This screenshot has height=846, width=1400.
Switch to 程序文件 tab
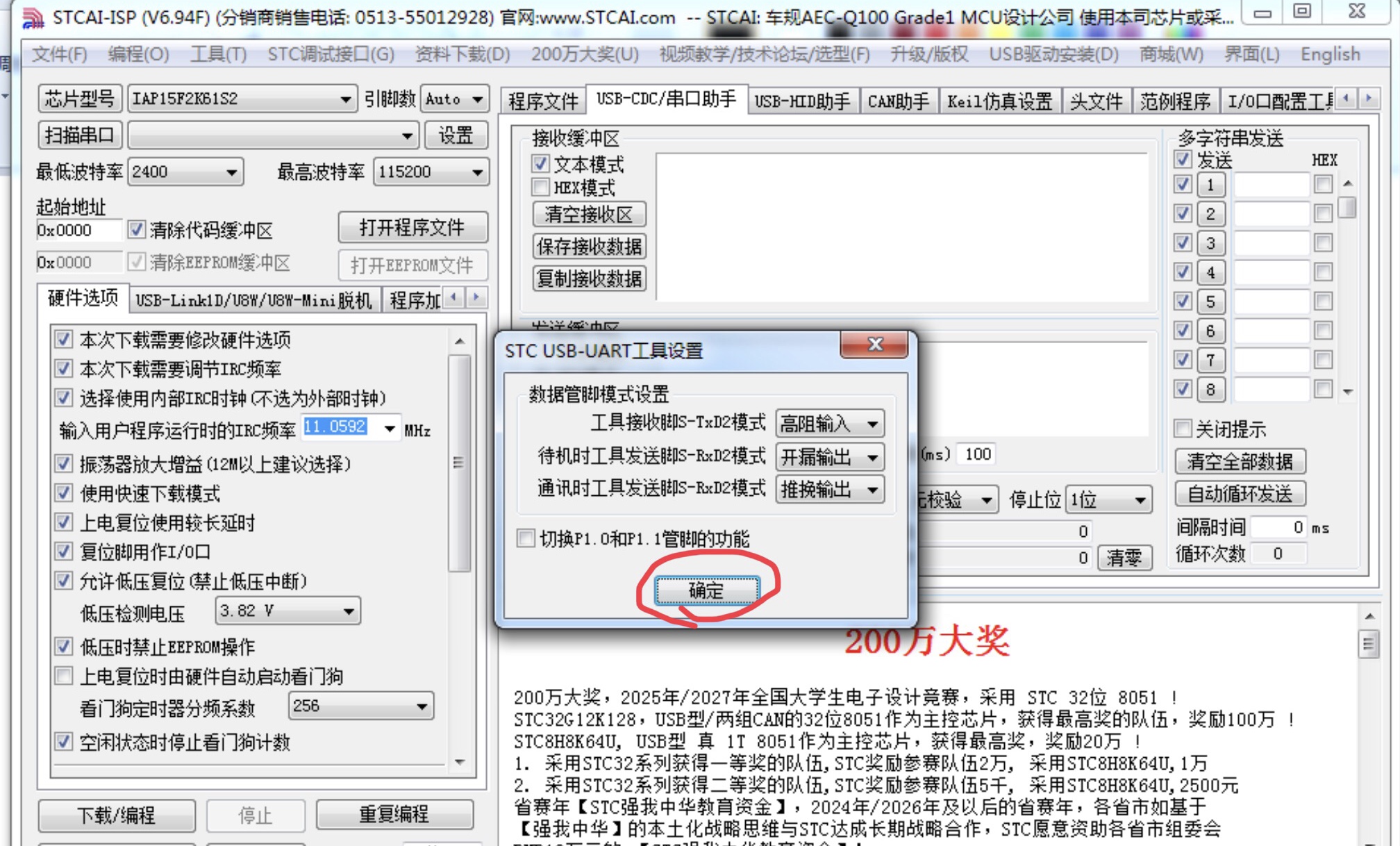point(543,102)
